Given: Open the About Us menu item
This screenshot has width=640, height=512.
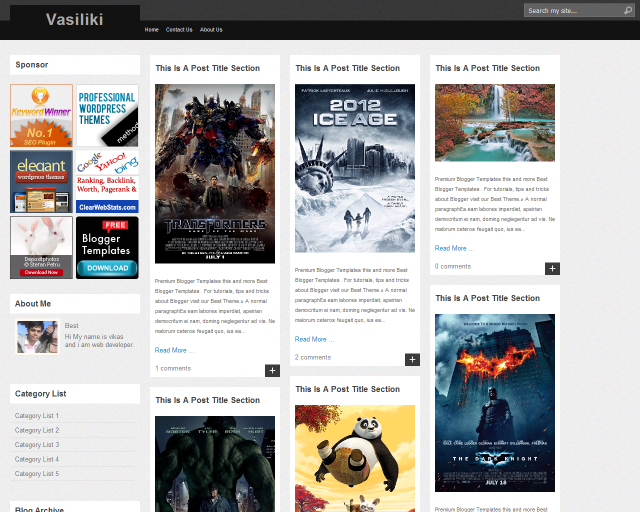Looking at the screenshot, I should pyautogui.click(x=211, y=30).
